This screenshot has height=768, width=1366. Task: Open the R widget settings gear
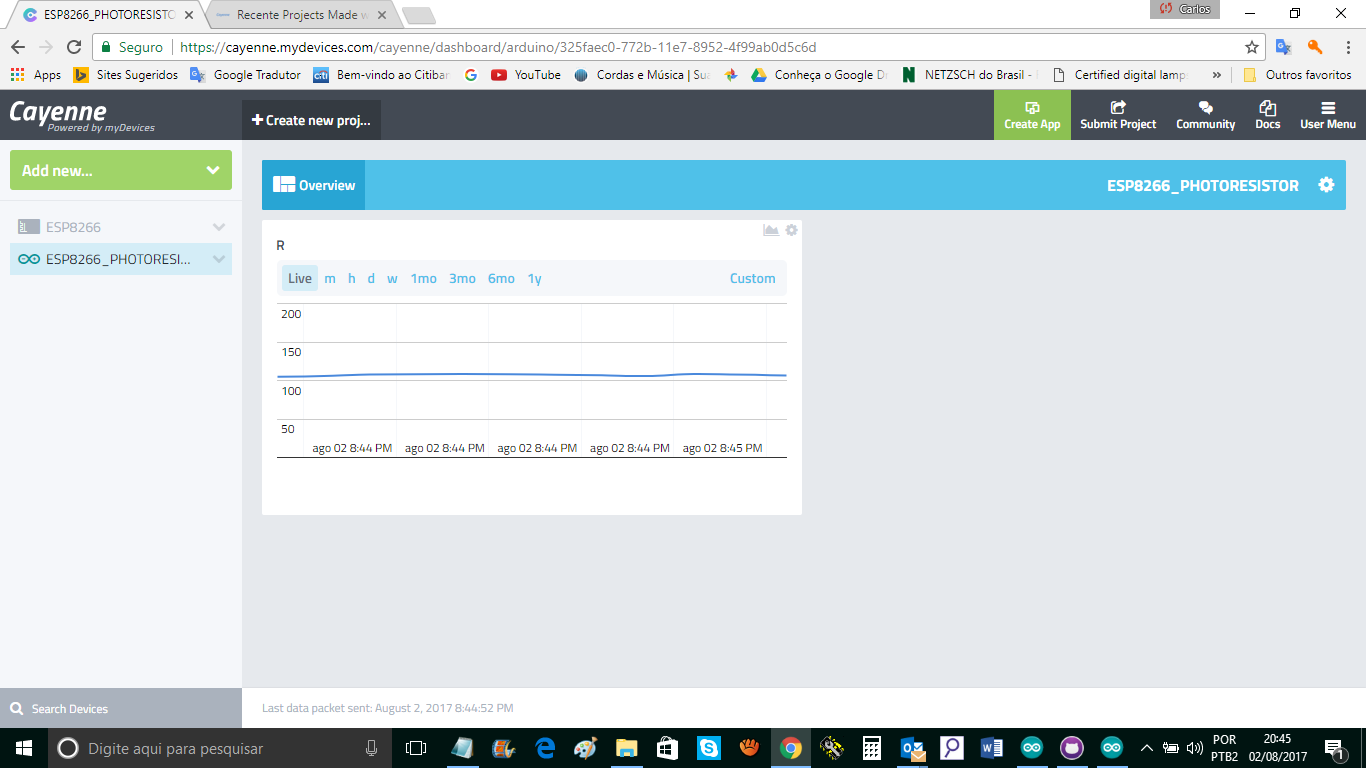click(792, 230)
